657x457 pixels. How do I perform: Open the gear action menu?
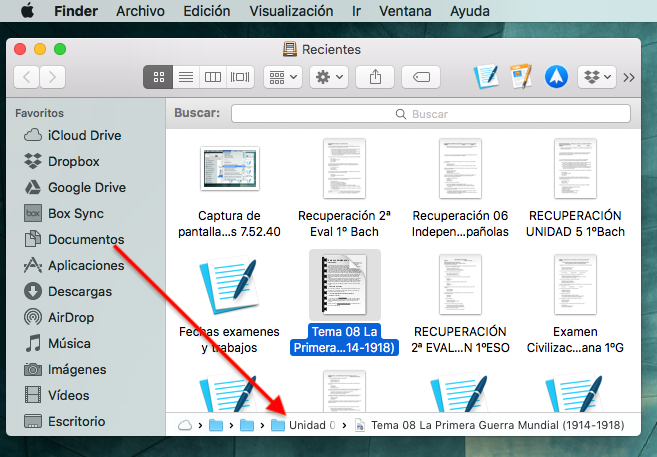point(329,77)
